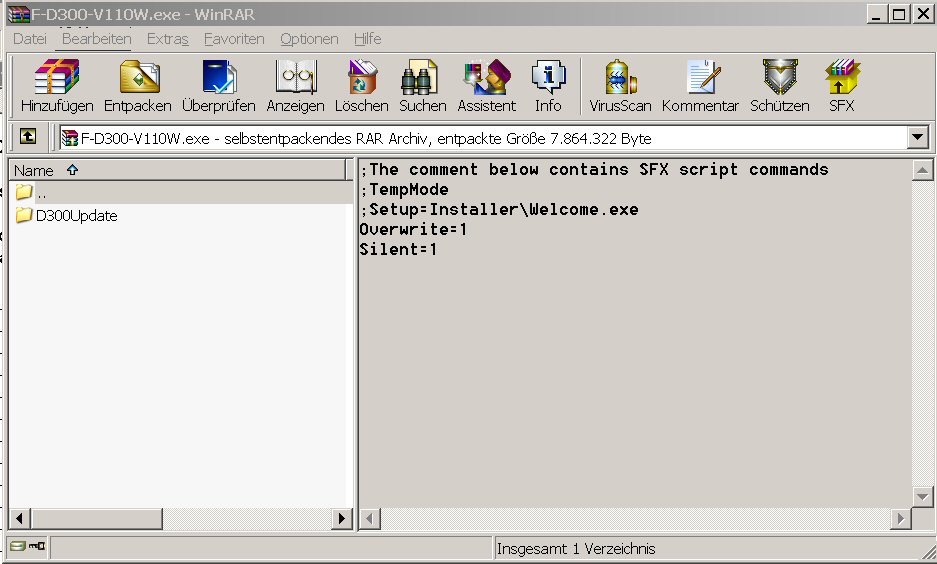Open the Hilfe menu
This screenshot has width=937, height=564.
pos(368,39)
